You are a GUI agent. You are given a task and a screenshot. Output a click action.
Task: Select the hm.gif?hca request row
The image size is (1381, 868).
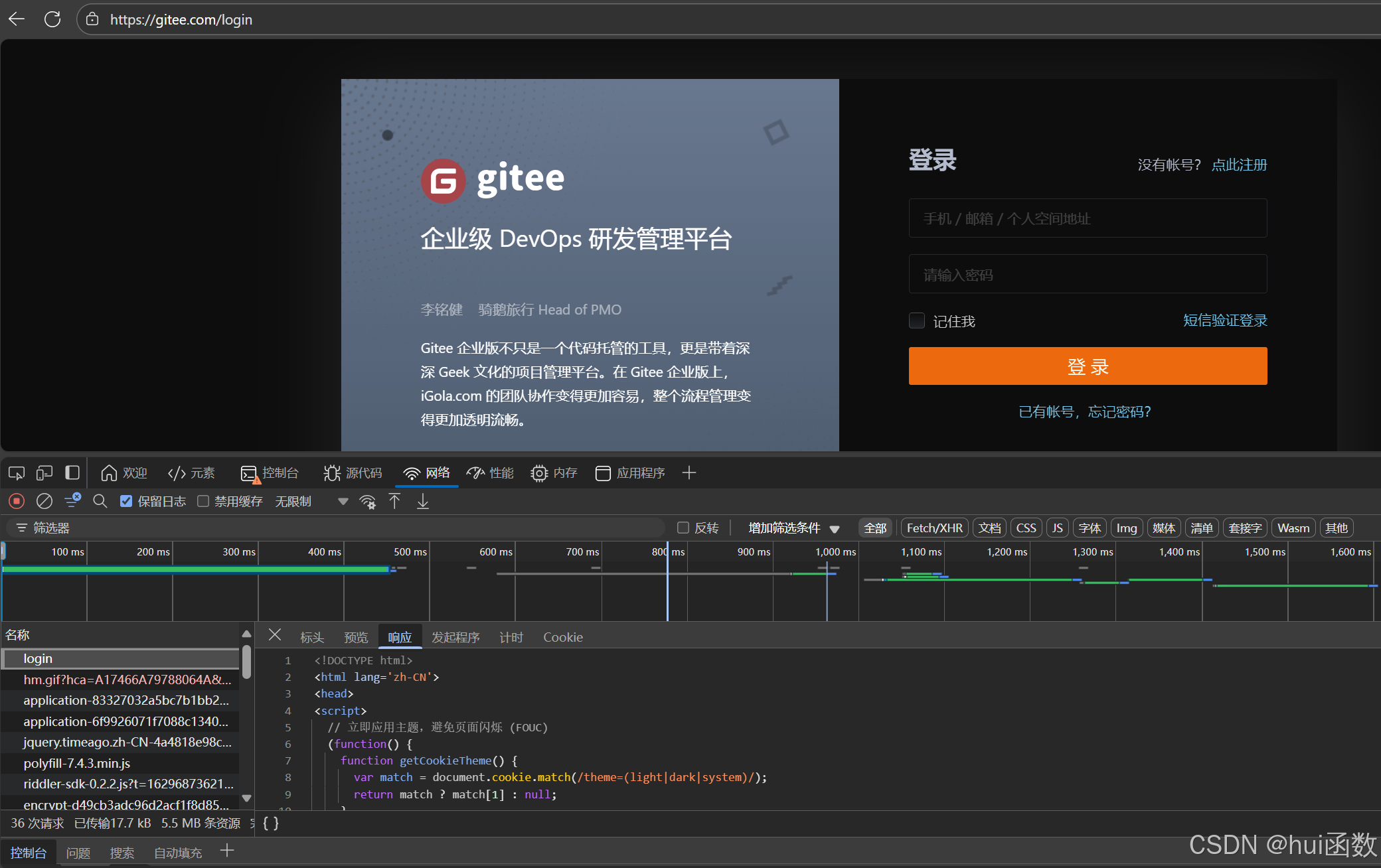click(x=120, y=680)
